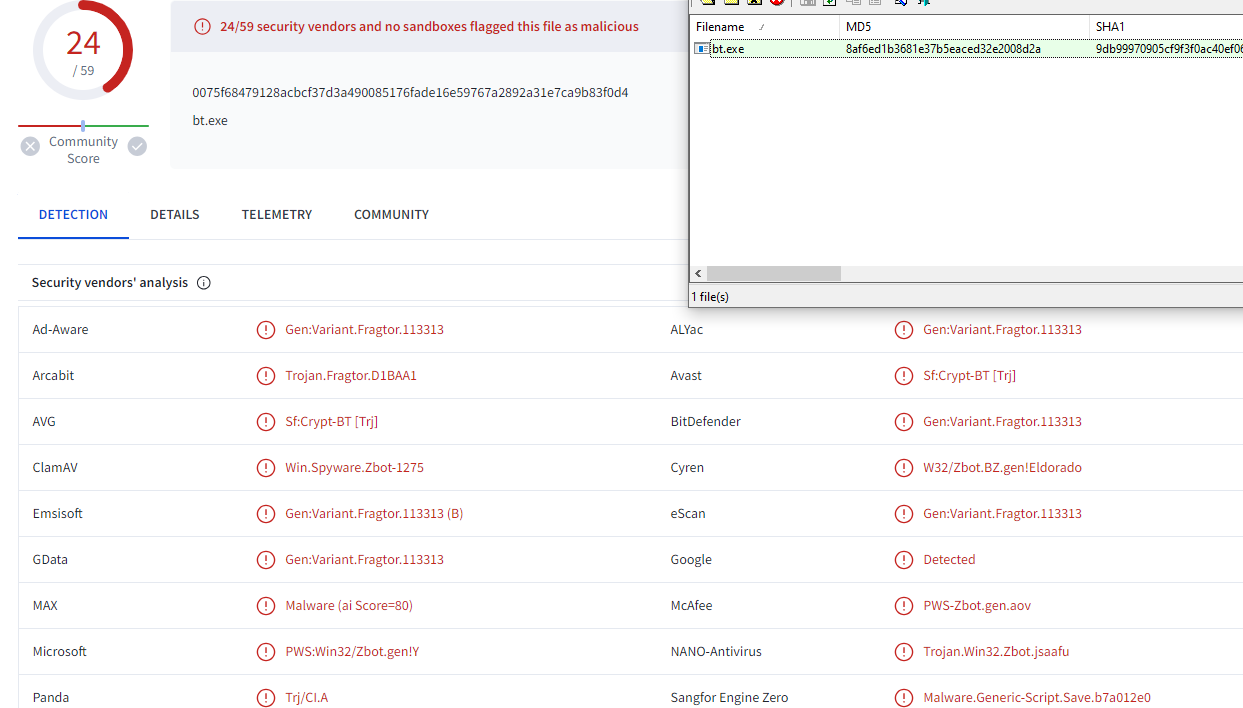Click the Ad-Aware vendor name
The height and width of the screenshot is (708, 1243).
click(60, 330)
